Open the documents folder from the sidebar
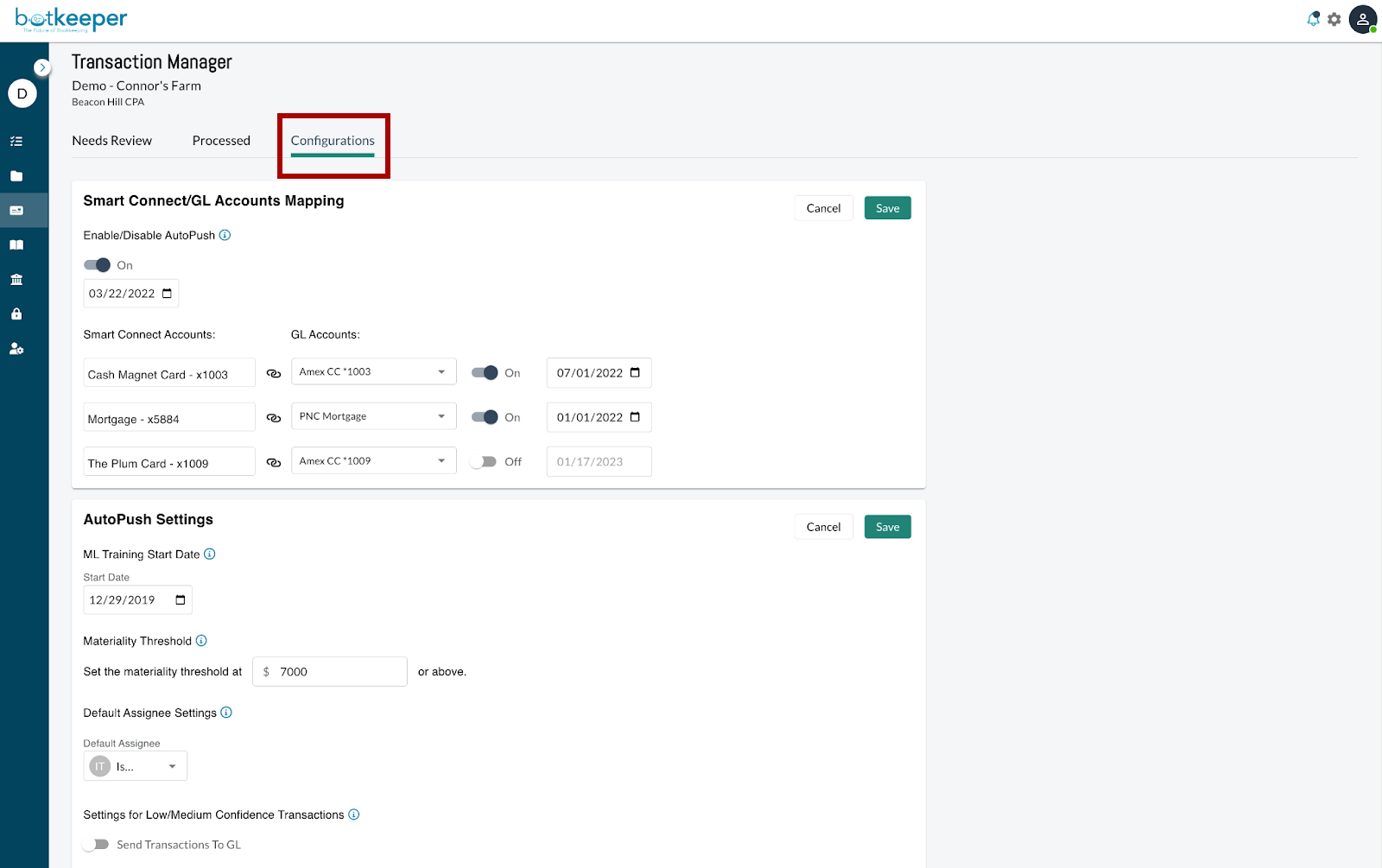Screen dimensions: 1382x868 tap(16, 175)
